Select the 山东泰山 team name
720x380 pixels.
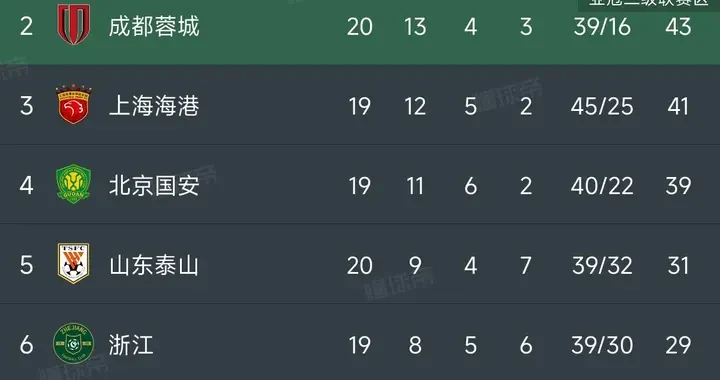(154, 266)
